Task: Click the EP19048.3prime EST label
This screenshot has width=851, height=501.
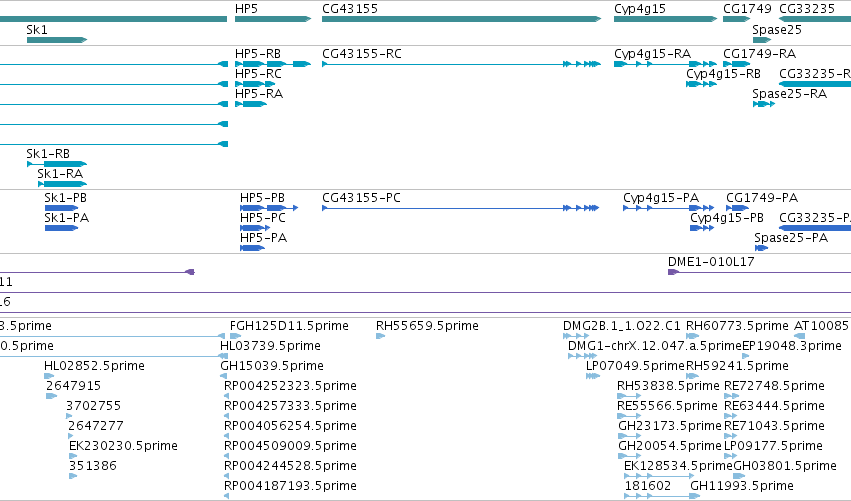Action: tap(792, 346)
